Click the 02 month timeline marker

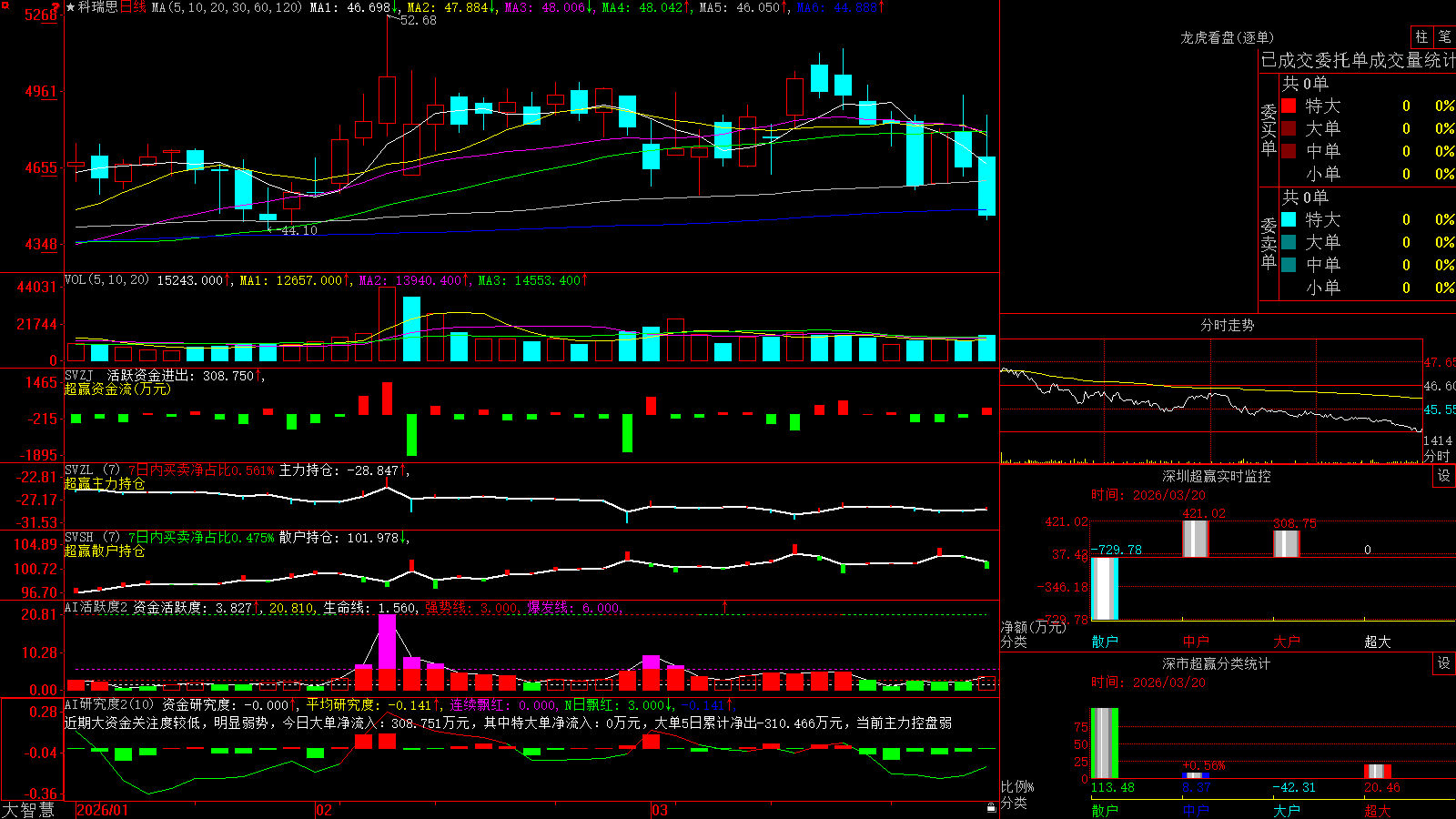(323, 810)
